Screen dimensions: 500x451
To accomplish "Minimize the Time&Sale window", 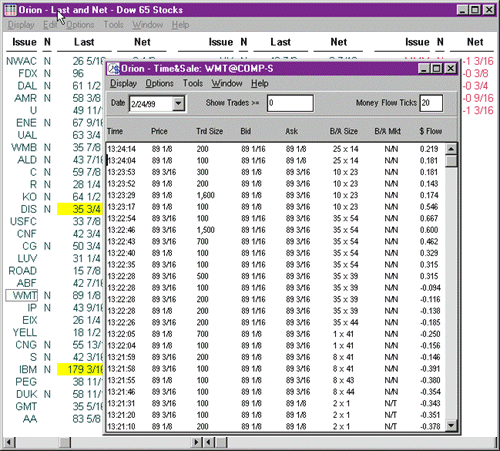I will click(424, 68).
